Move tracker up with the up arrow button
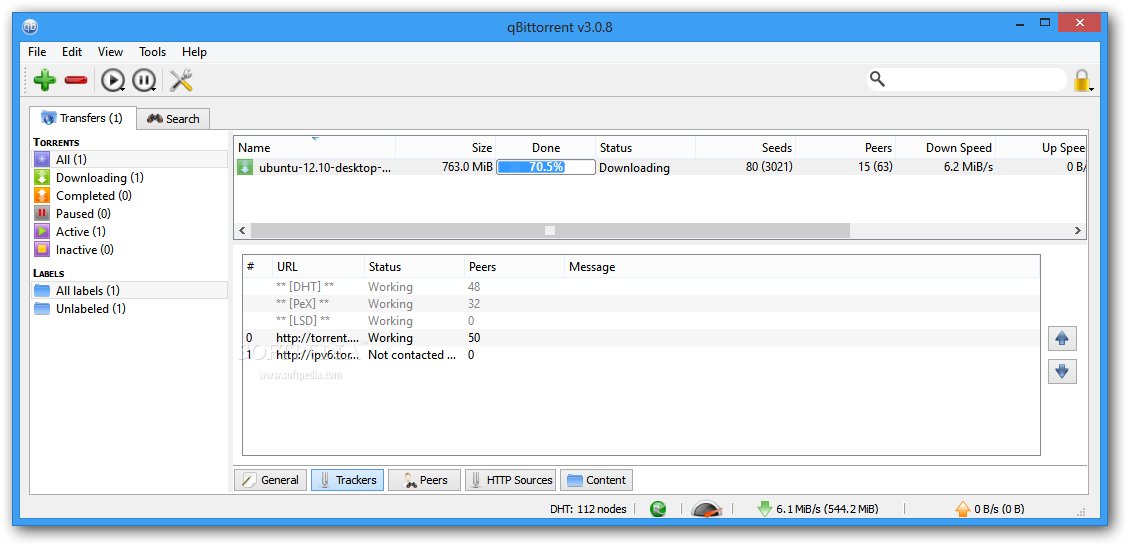This screenshot has width=1128, height=546. (1062, 337)
